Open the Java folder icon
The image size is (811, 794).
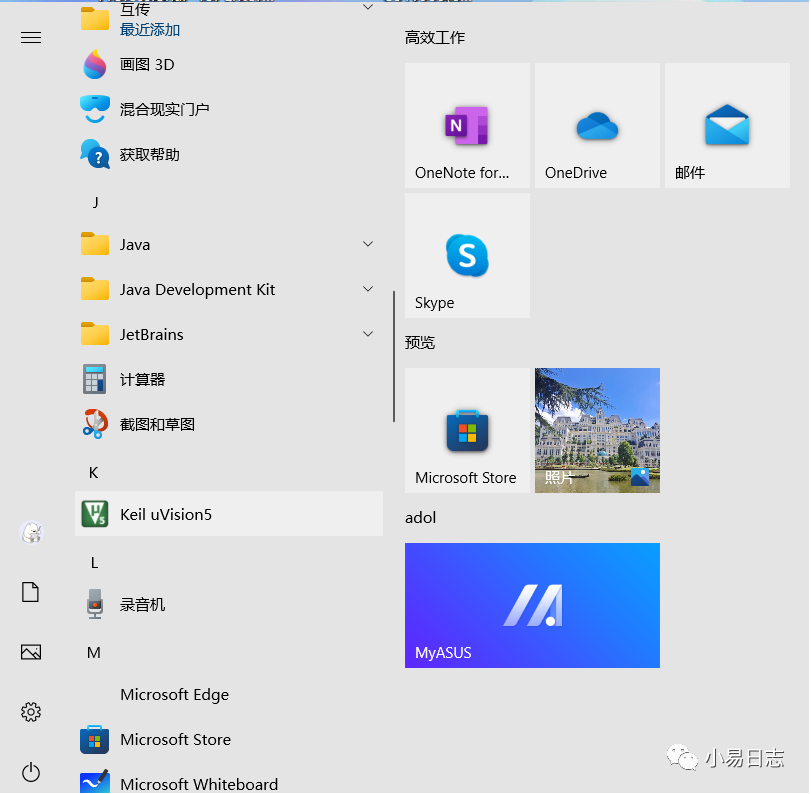point(95,244)
